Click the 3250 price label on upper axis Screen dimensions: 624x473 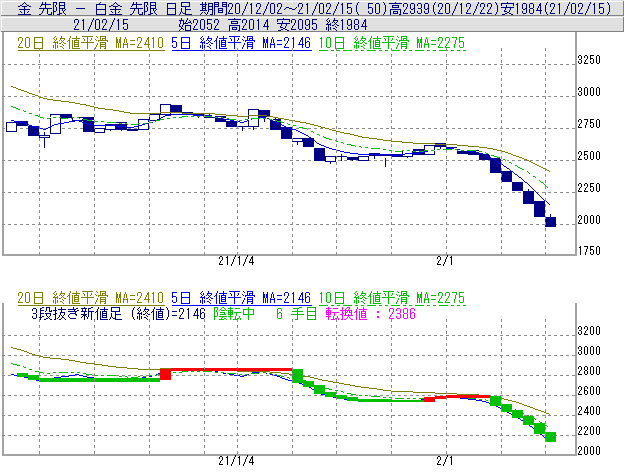pos(589,60)
